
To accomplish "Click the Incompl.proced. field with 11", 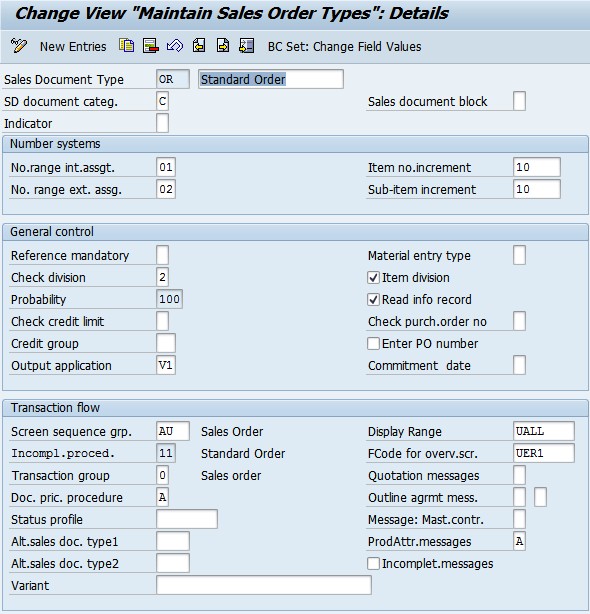I will (166, 453).
